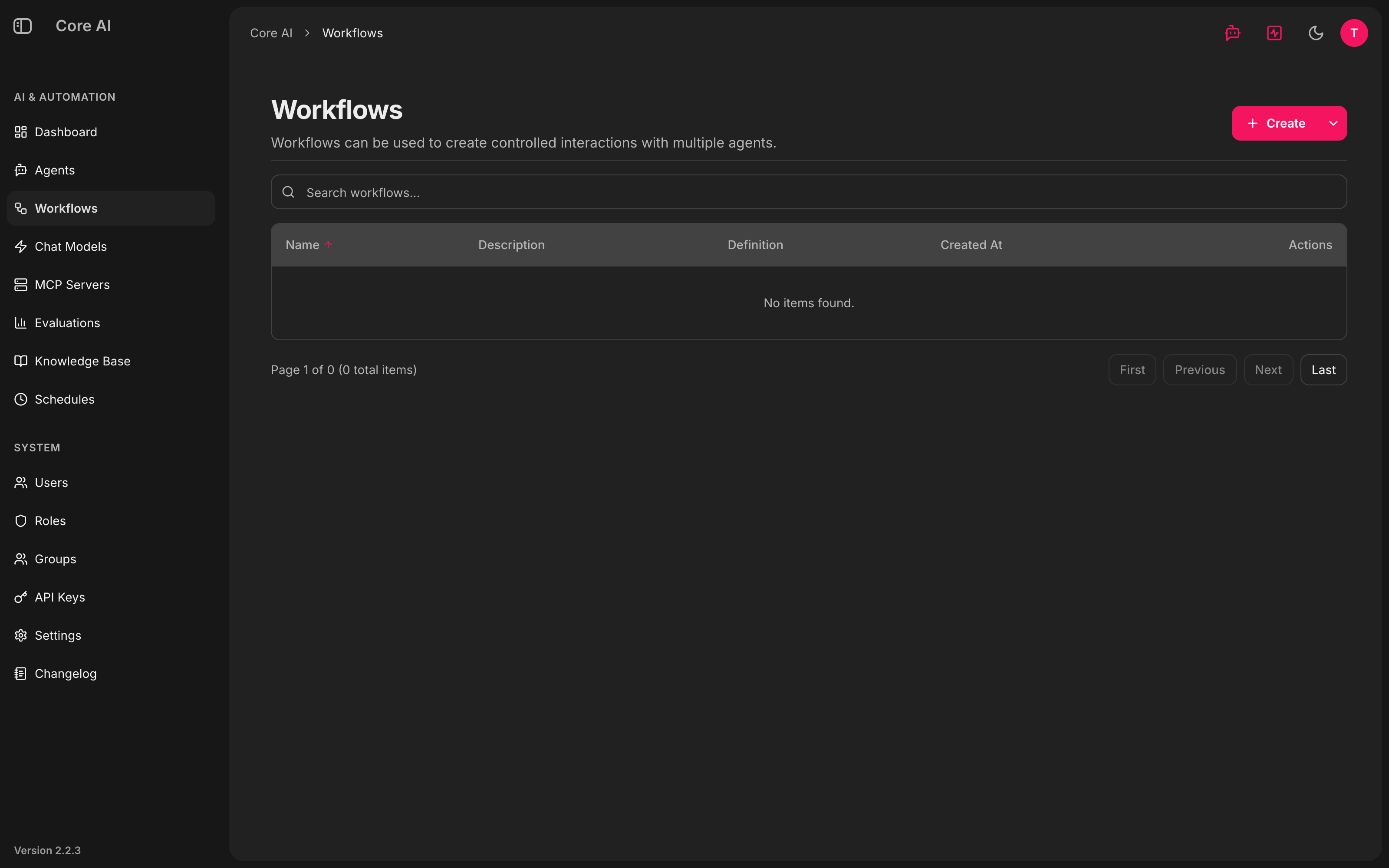Viewport: 1389px width, 868px height.
Task: Click the Next page button
Action: pyautogui.click(x=1268, y=370)
